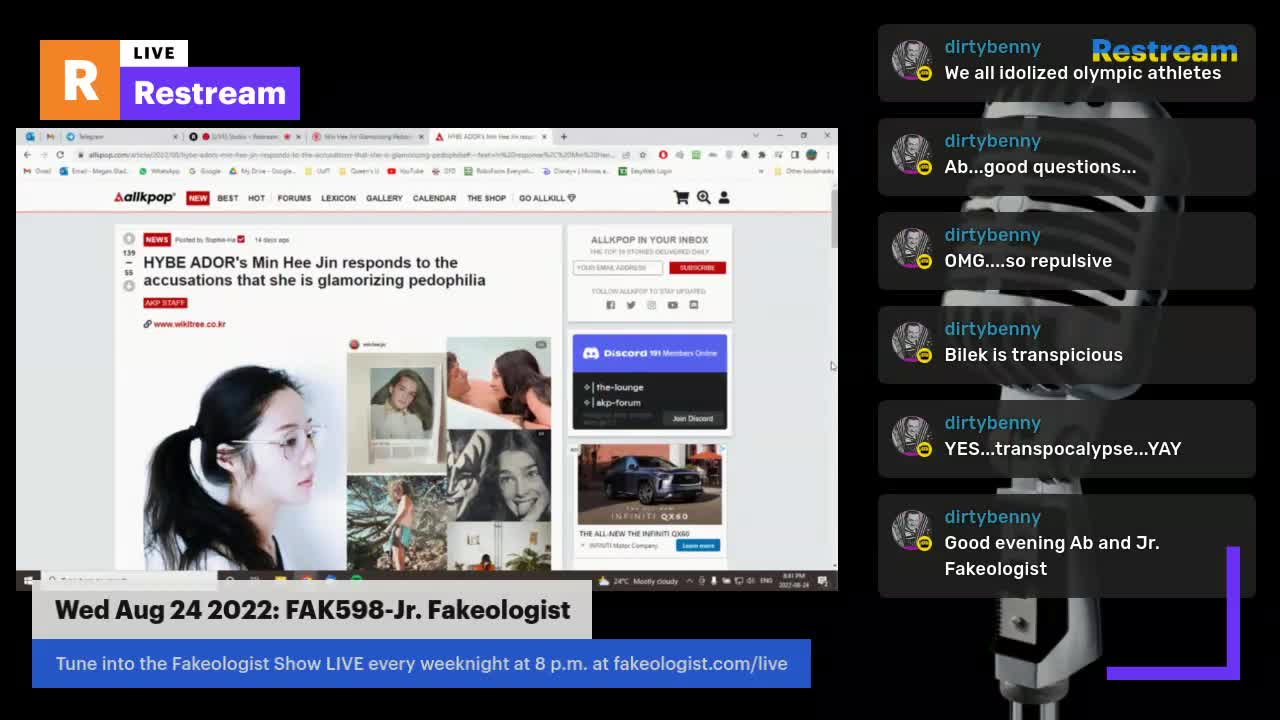Click the red Opera-style extension icon
The image size is (1280, 720).
click(x=663, y=155)
